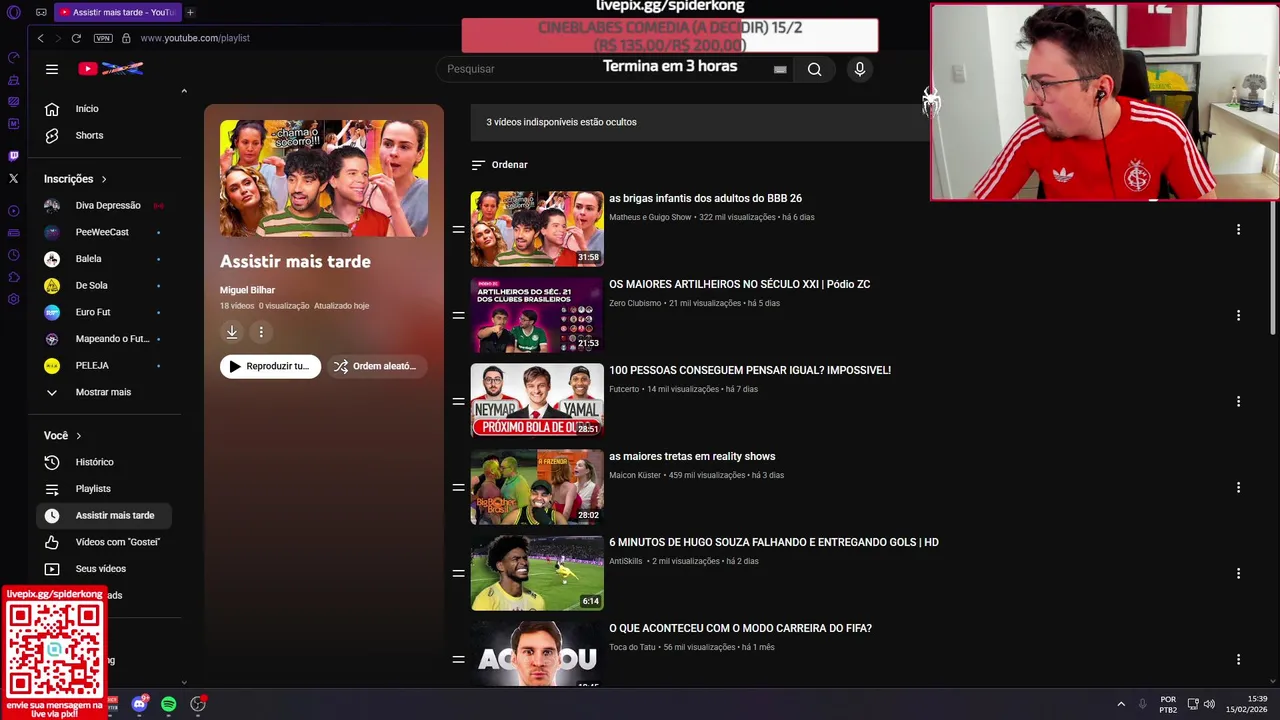The width and height of the screenshot is (1280, 720).
Task: Click Ordem aleatória shuffle button
Action: pyautogui.click(x=376, y=366)
